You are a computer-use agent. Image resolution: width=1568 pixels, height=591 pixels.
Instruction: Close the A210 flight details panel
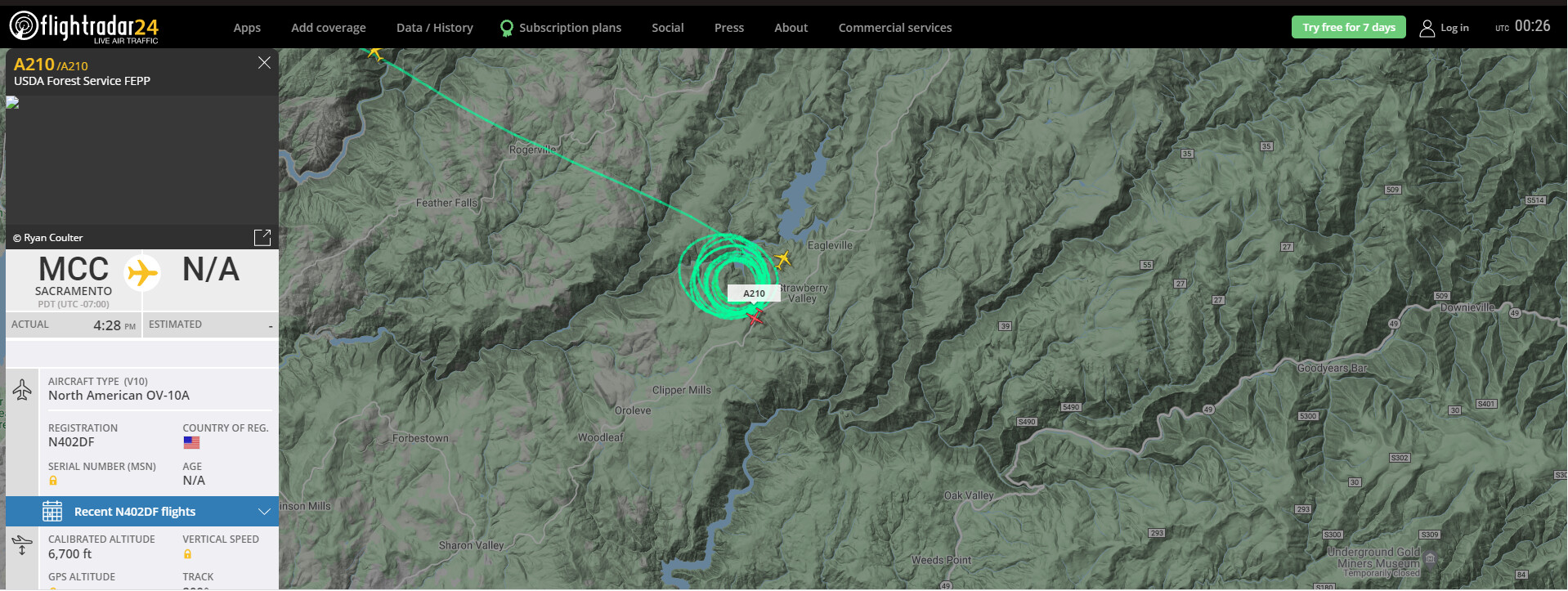tap(264, 63)
